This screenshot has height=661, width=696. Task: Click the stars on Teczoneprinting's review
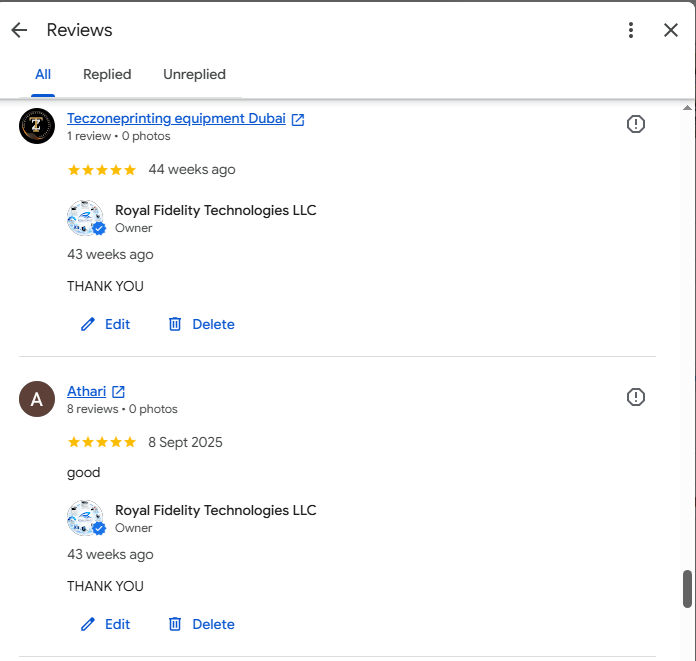click(102, 170)
